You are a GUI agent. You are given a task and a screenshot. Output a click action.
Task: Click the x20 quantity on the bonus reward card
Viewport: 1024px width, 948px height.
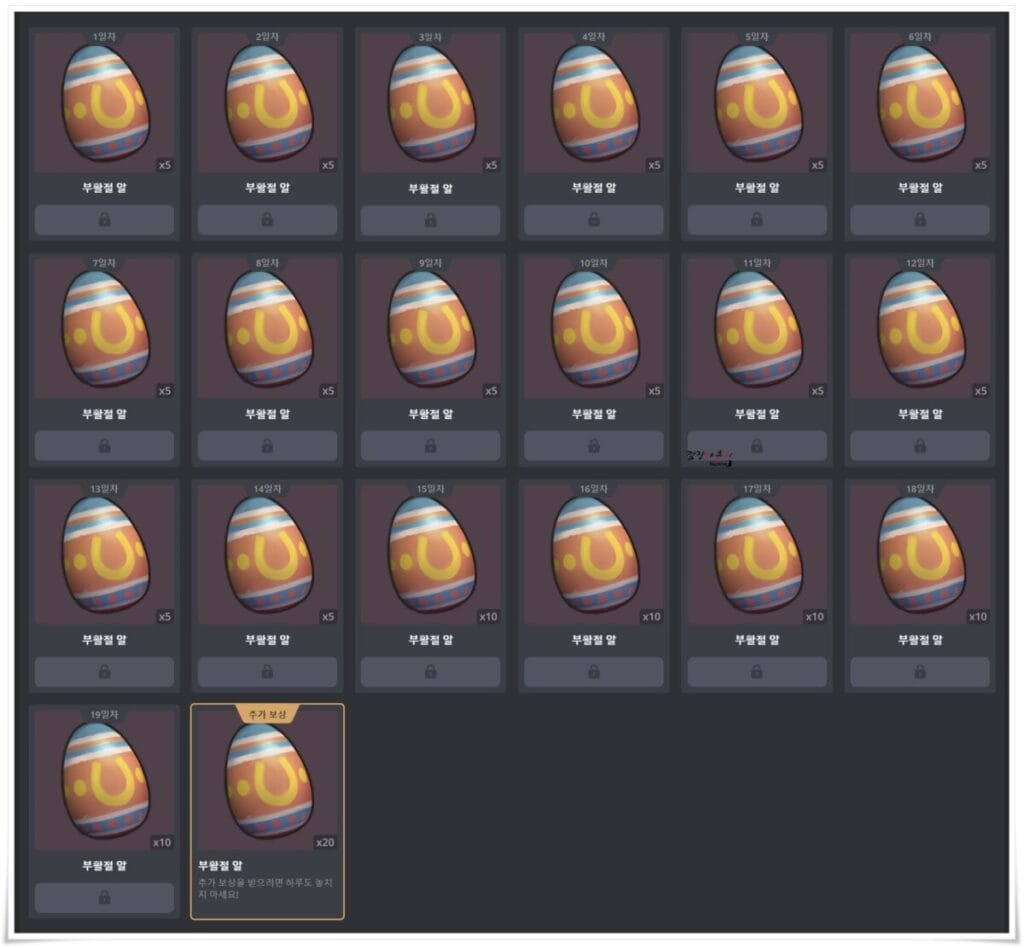[325, 843]
